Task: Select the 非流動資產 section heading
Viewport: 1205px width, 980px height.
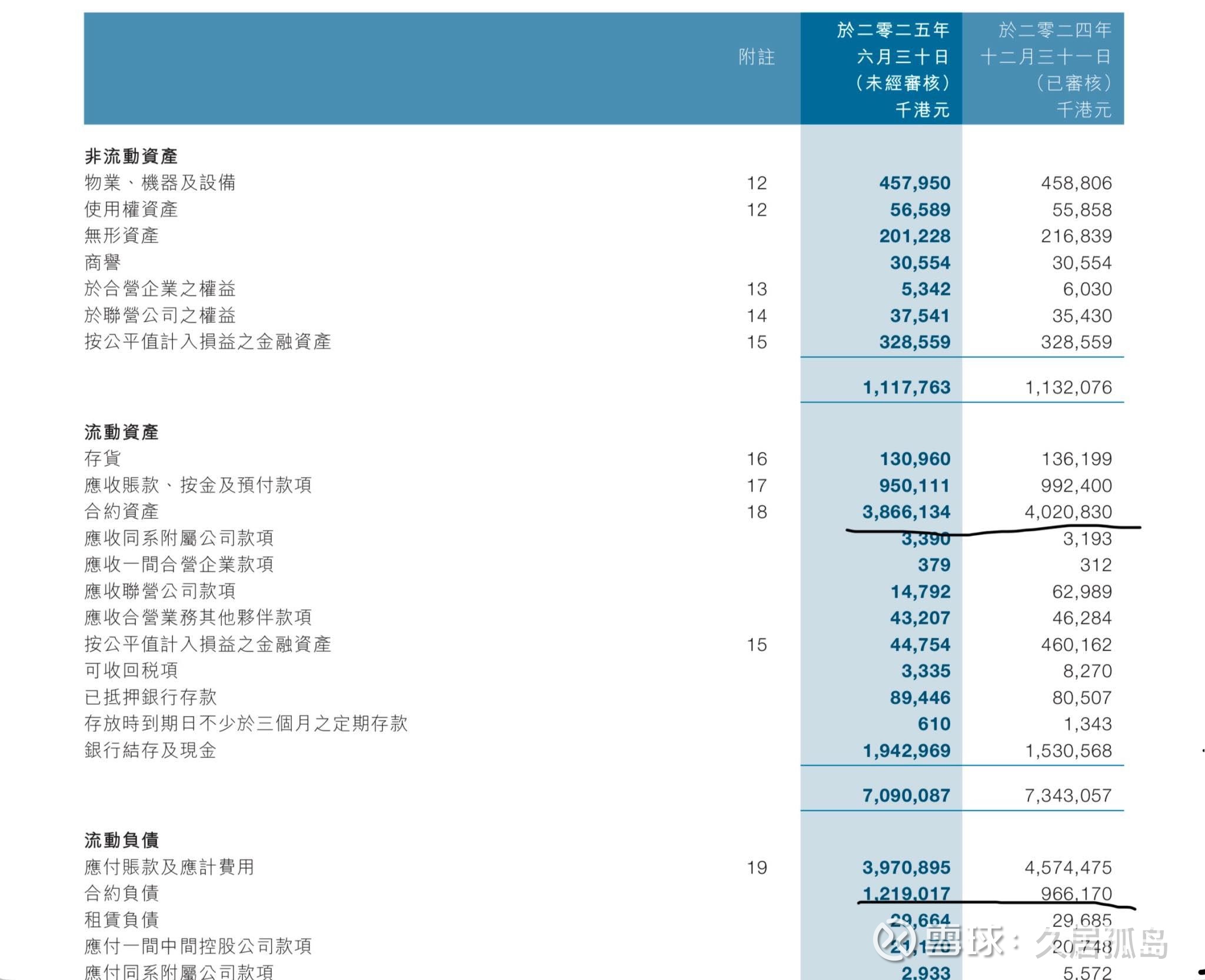Action: coord(131,156)
